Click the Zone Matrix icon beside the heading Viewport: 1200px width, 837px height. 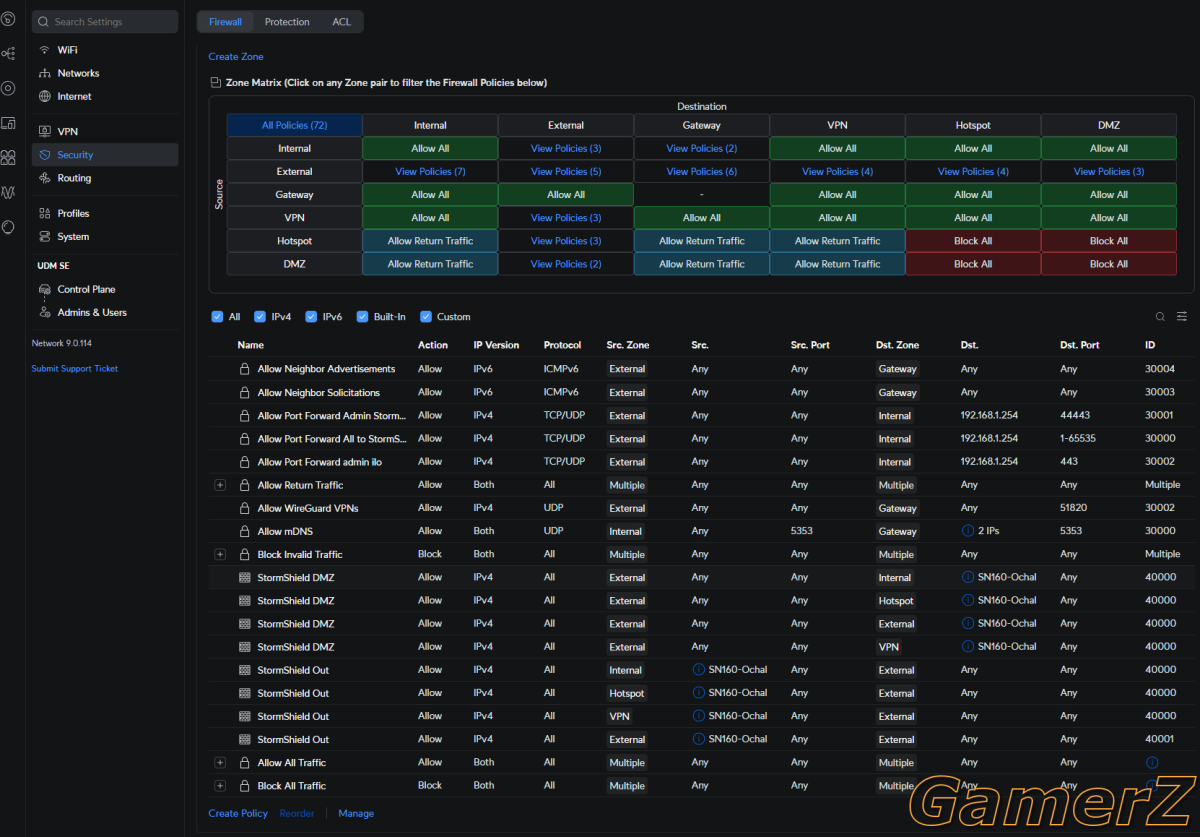[215, 83]
